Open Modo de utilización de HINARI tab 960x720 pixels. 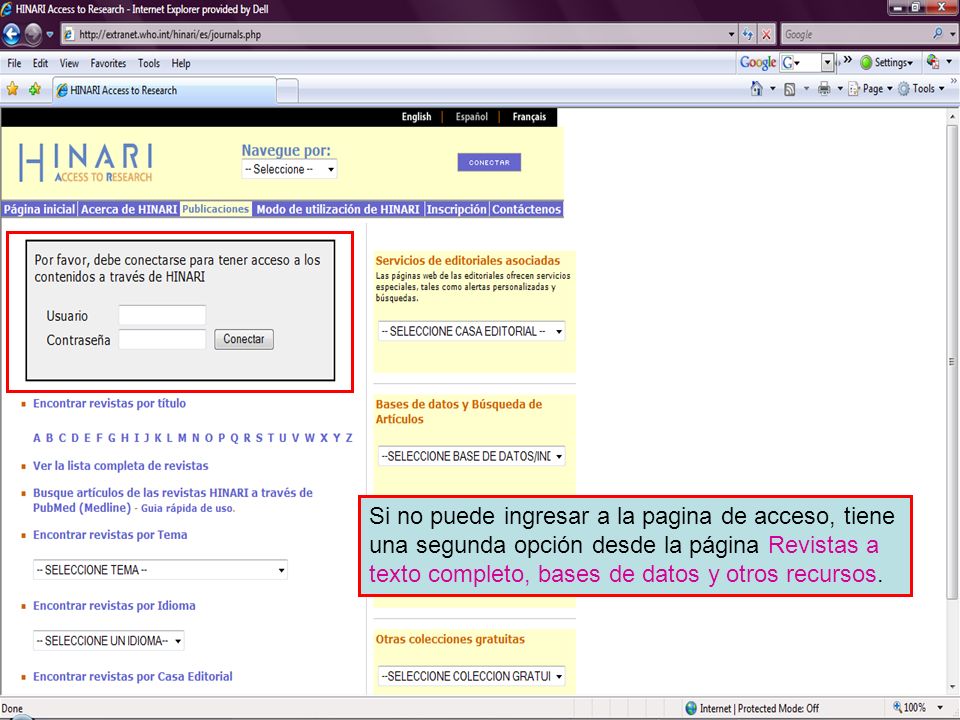pyautogui.click(x=338, y=209)
